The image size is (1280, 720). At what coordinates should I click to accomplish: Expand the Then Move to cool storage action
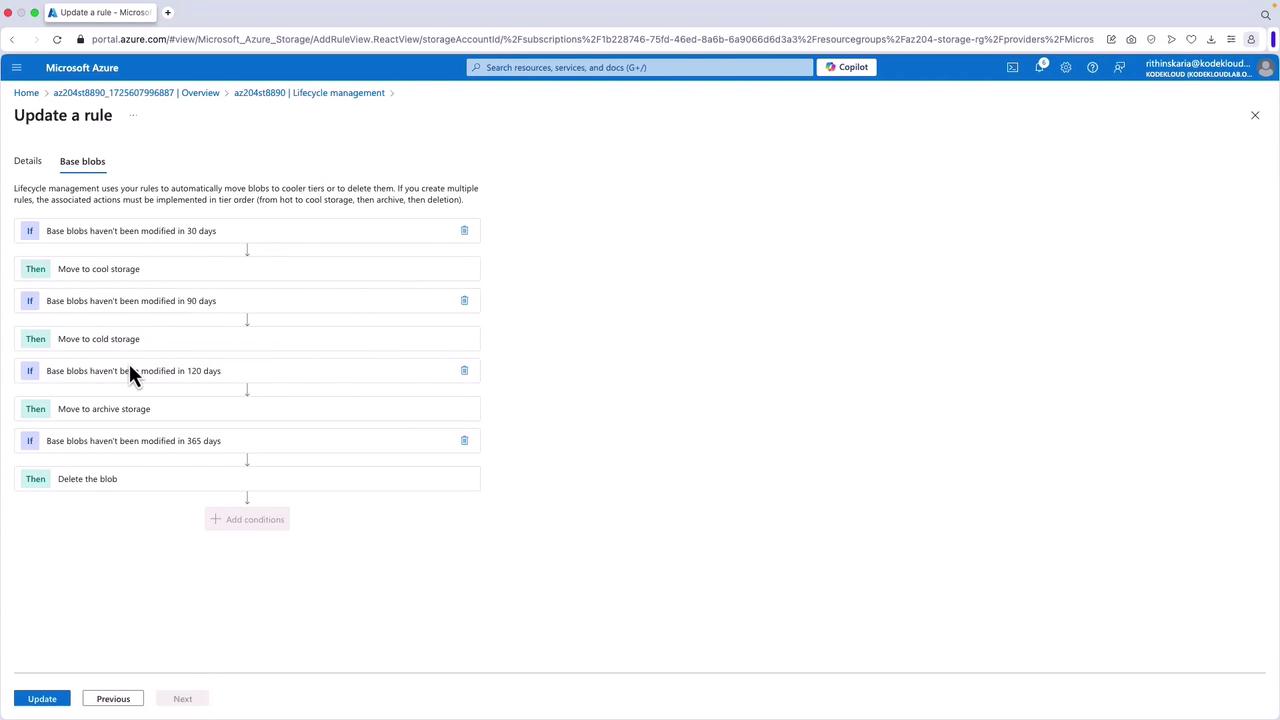(x=247, y=269)
